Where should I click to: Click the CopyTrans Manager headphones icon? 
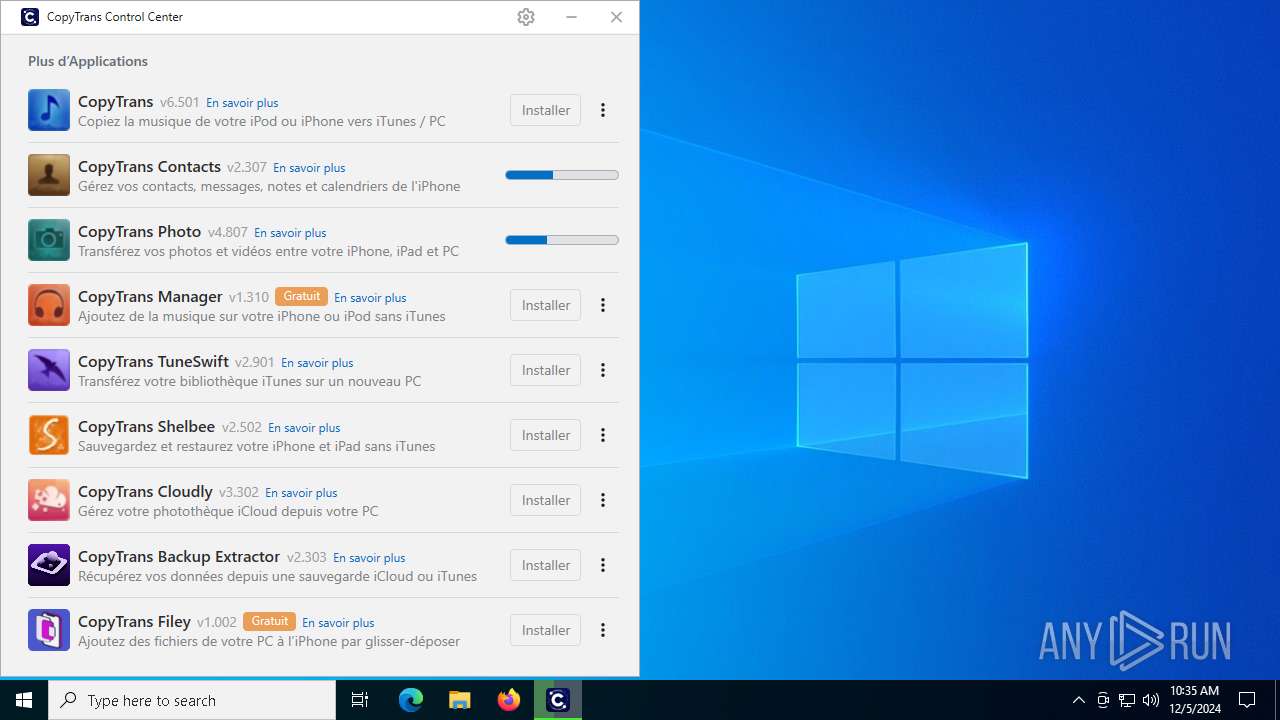coord(49,305)
